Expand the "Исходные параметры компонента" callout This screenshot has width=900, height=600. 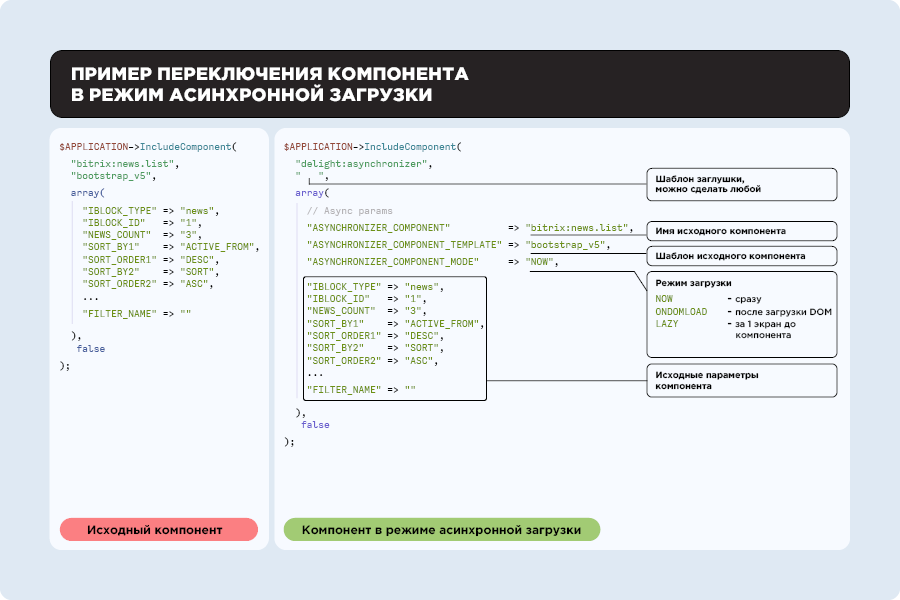coord(741,380)
